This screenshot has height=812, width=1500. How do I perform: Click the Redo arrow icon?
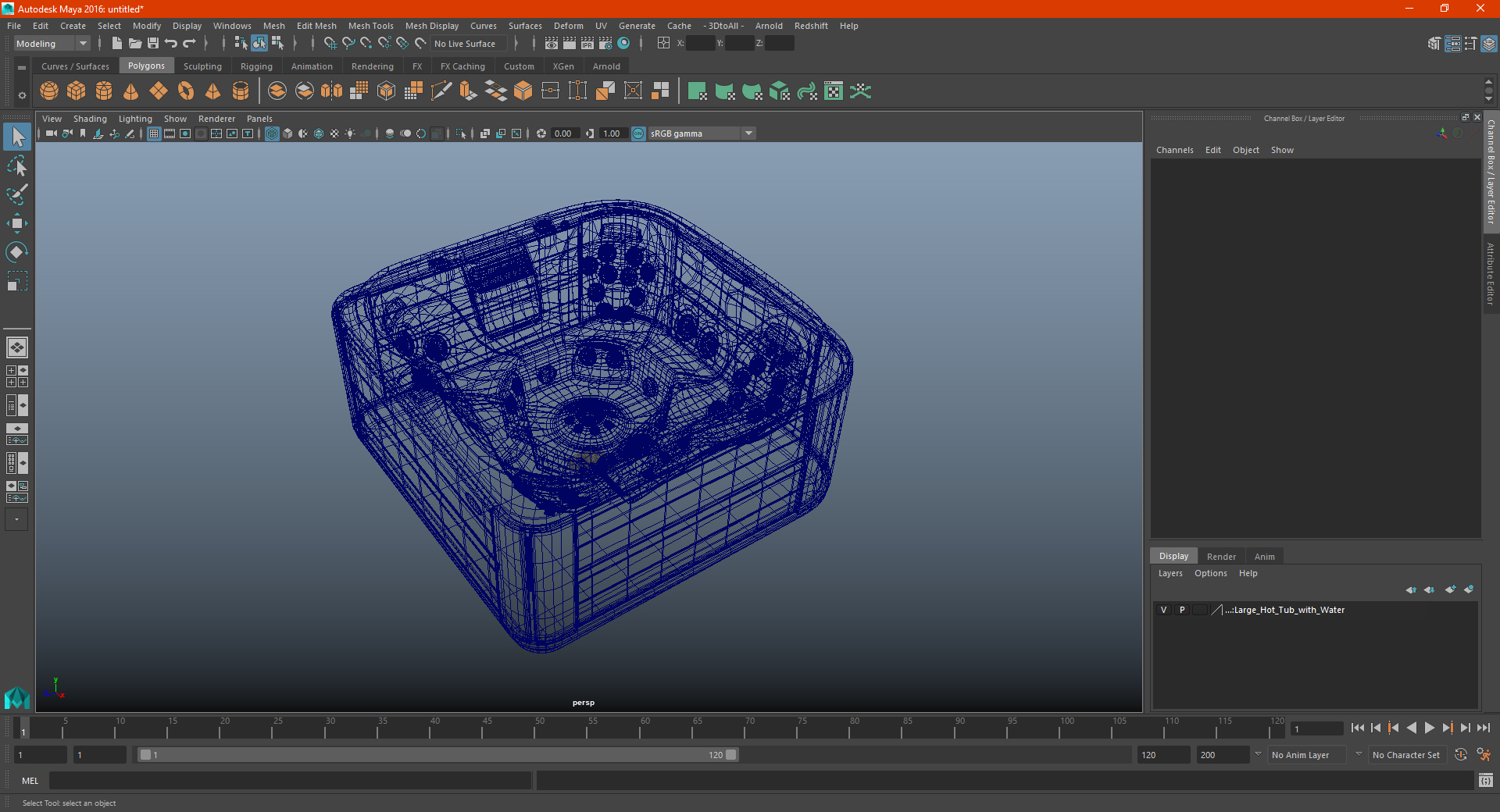[x=189, y=44]
